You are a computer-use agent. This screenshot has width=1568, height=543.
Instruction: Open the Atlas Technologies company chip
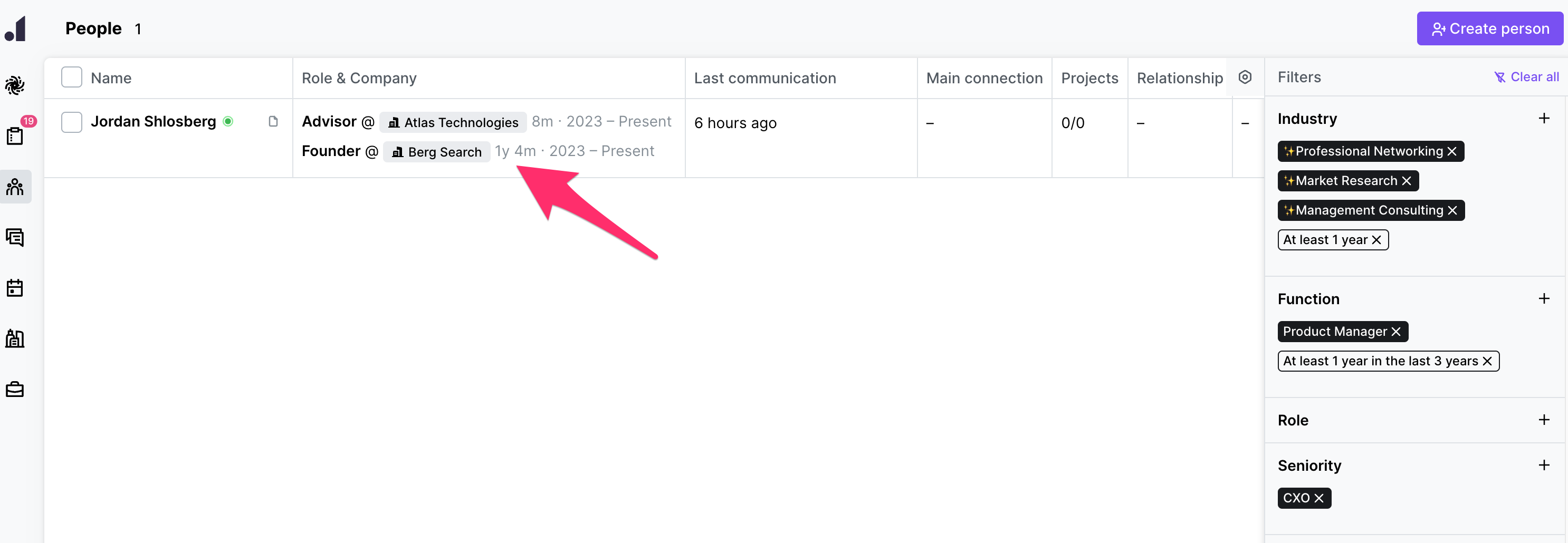[x=453, y=122]
